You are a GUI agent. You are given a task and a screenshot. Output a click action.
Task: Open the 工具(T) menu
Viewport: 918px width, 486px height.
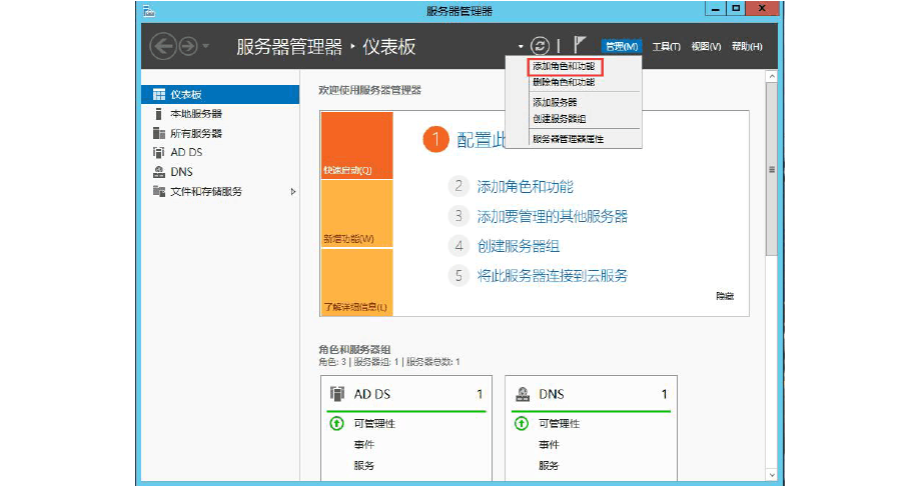tap(666, 47)
